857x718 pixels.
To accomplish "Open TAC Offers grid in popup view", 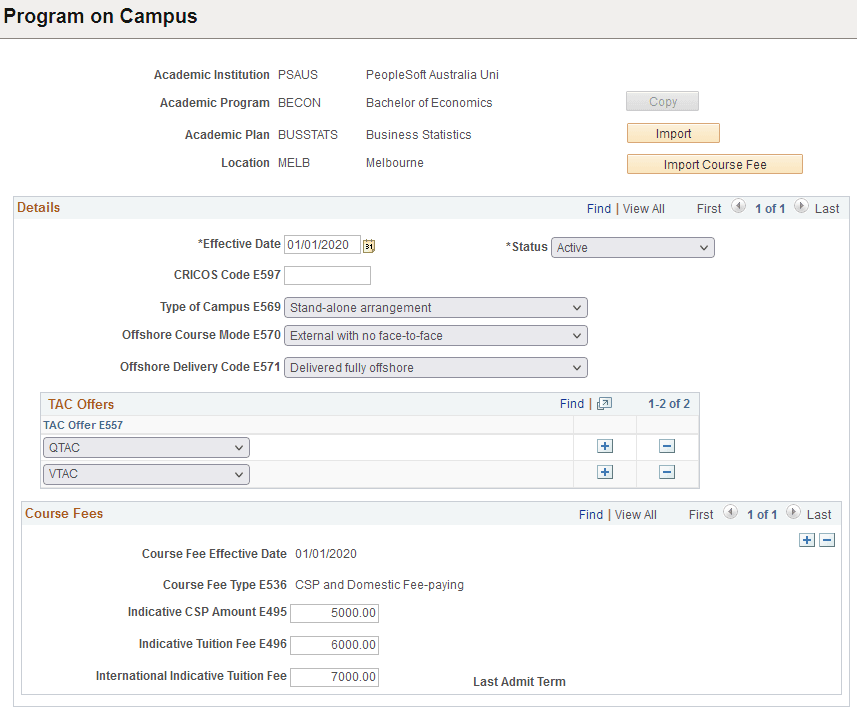I will (602, 403).
